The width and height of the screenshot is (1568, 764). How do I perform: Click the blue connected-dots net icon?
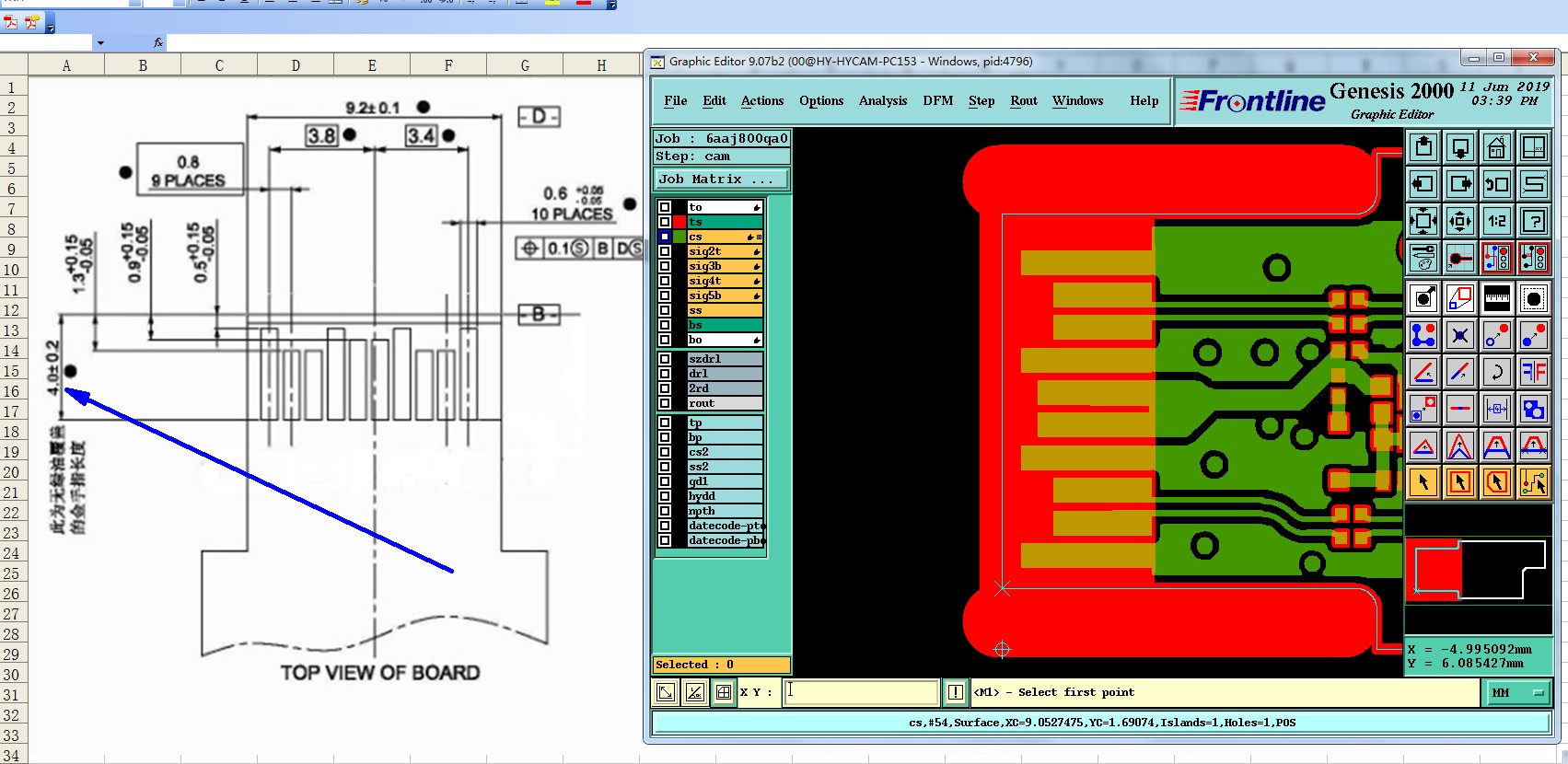point(1423,335)
